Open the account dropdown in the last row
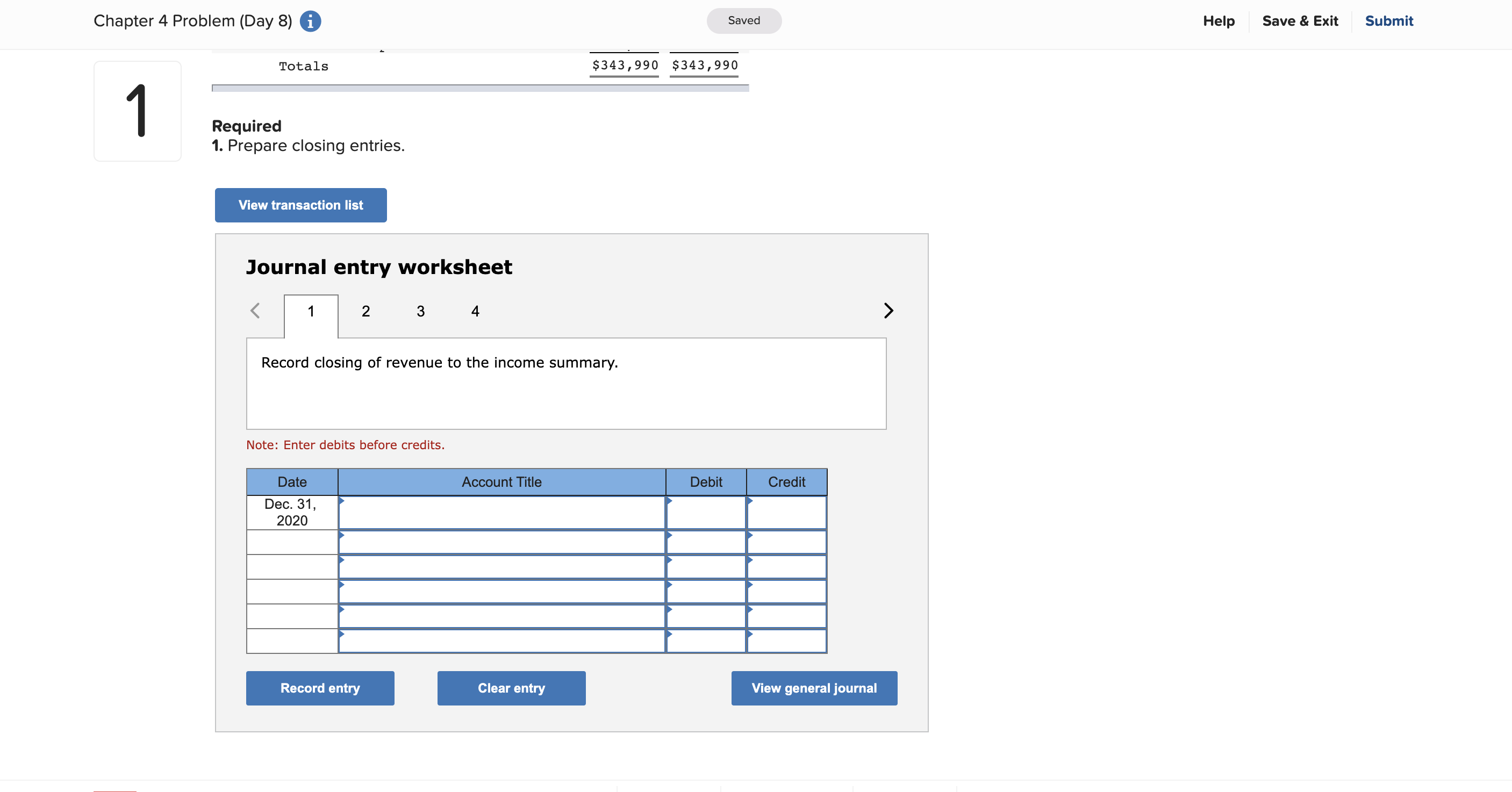The height and width of the screenshot is (792, 1512). click(x=343, y=635)
